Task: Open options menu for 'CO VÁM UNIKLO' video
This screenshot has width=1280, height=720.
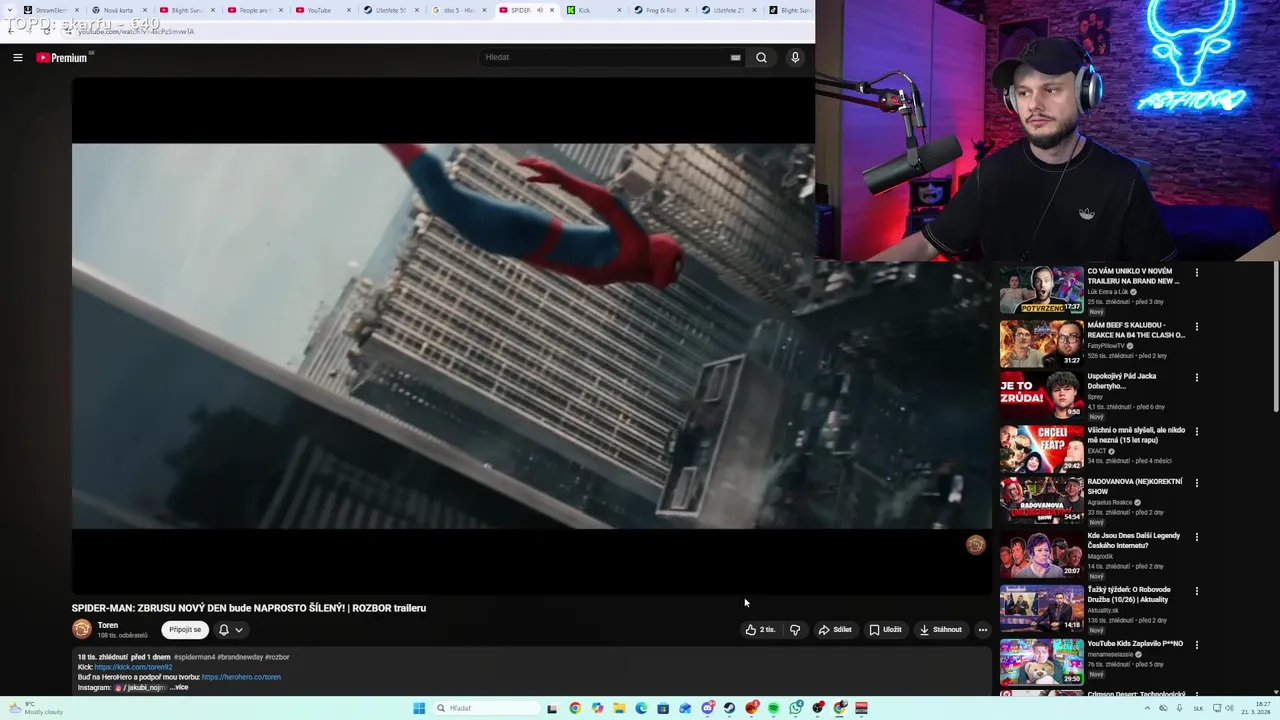Action: [1196, 272]
